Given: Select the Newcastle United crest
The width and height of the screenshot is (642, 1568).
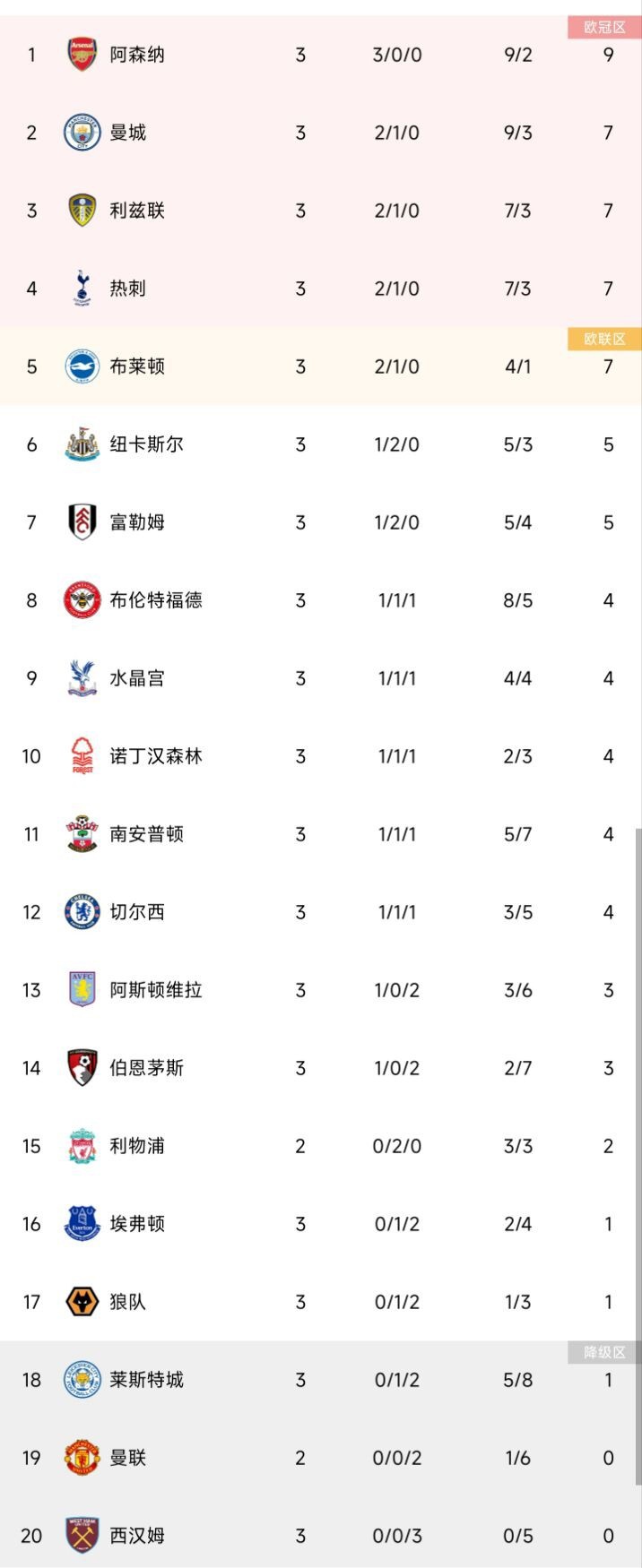Looking at the screenshot, I should [x=82, y=444].
